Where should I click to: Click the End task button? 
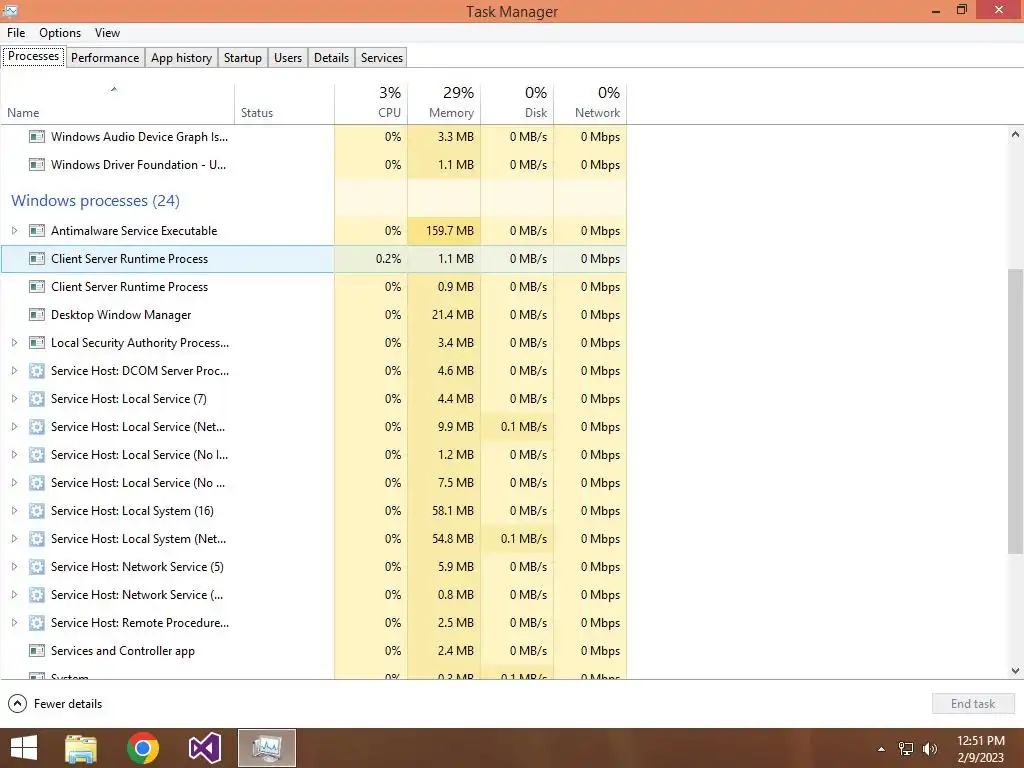(973, 704)
